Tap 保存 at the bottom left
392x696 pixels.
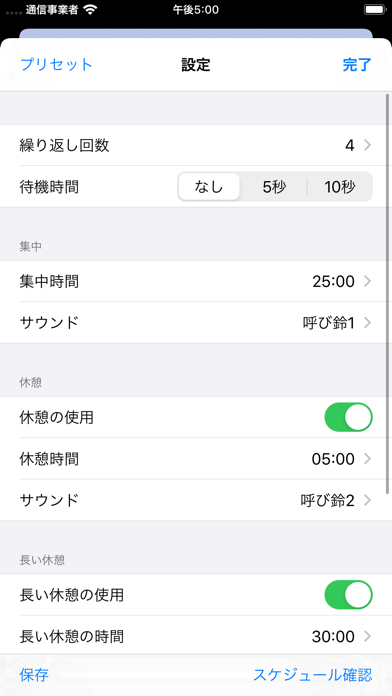click(x=34, y=675)
